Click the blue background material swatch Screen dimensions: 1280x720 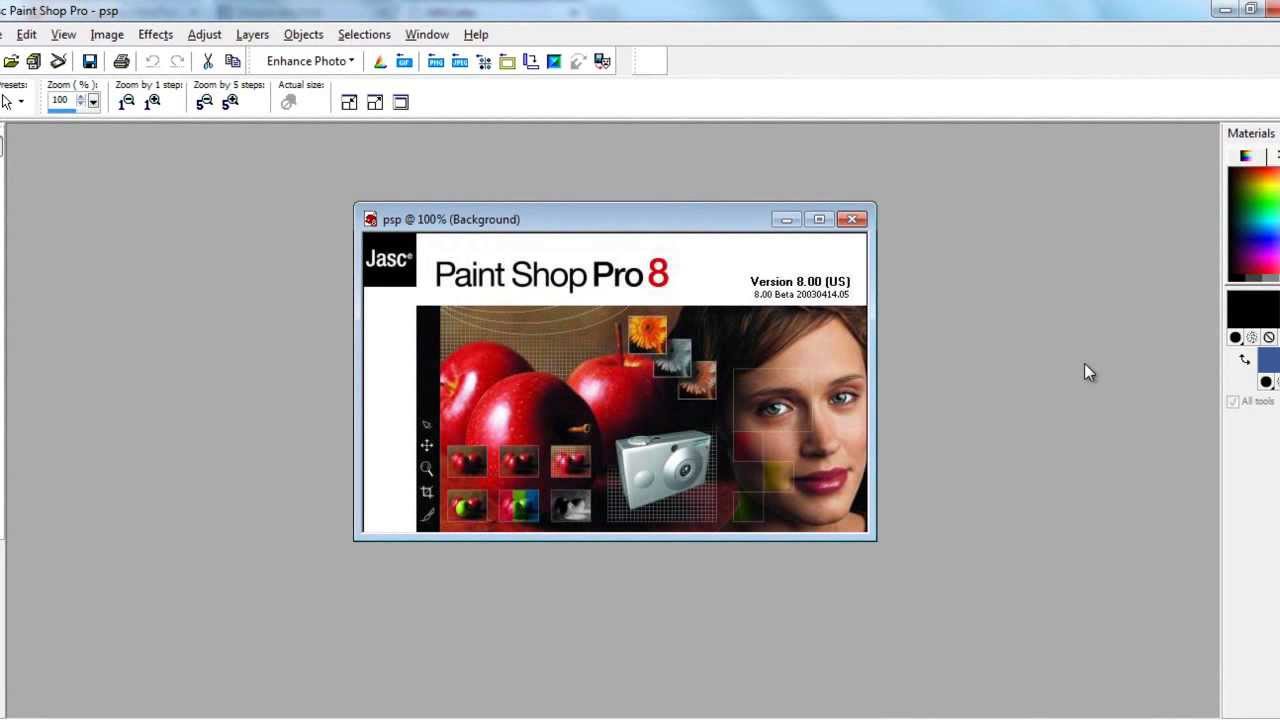click(1268, 362)
